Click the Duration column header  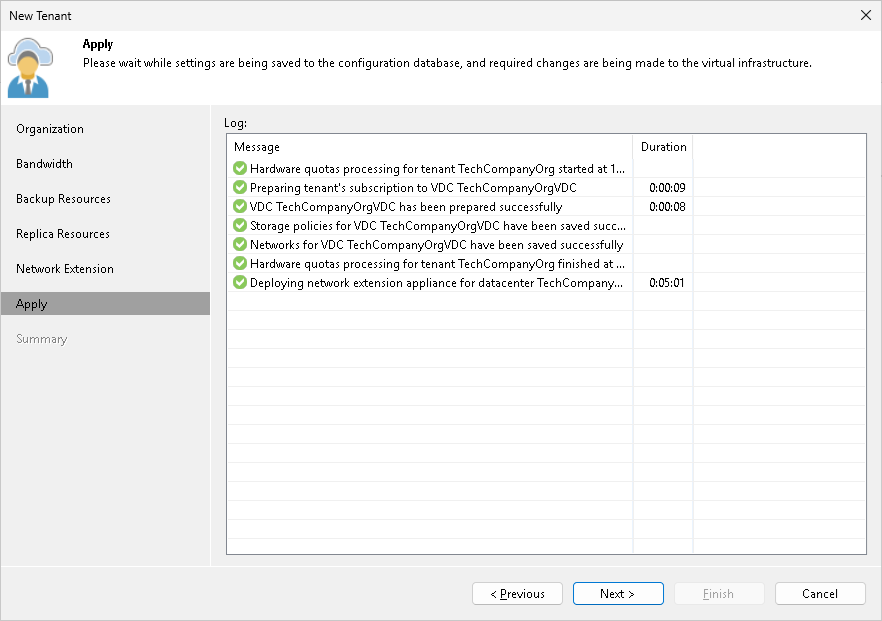[x=662, y=146]
